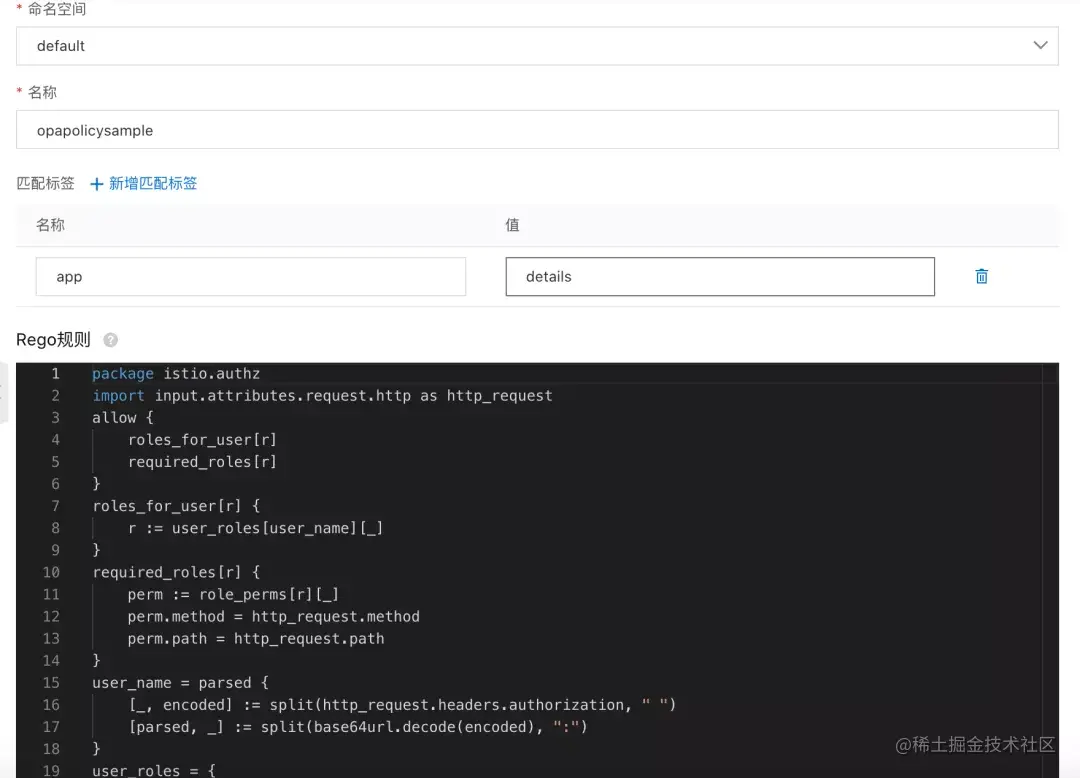Click the line with base64url.decode(encoded)
The height and width of the screenshot is (778, 1080).
pos(358,726)
